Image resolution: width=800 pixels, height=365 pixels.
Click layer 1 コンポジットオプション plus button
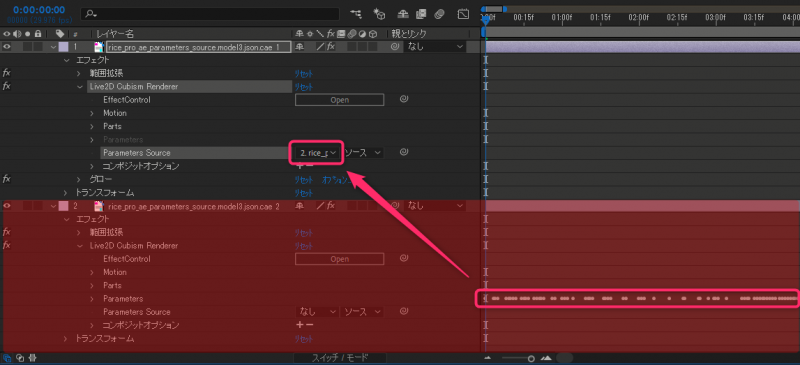pyautogui.click(x=299, y=166)
